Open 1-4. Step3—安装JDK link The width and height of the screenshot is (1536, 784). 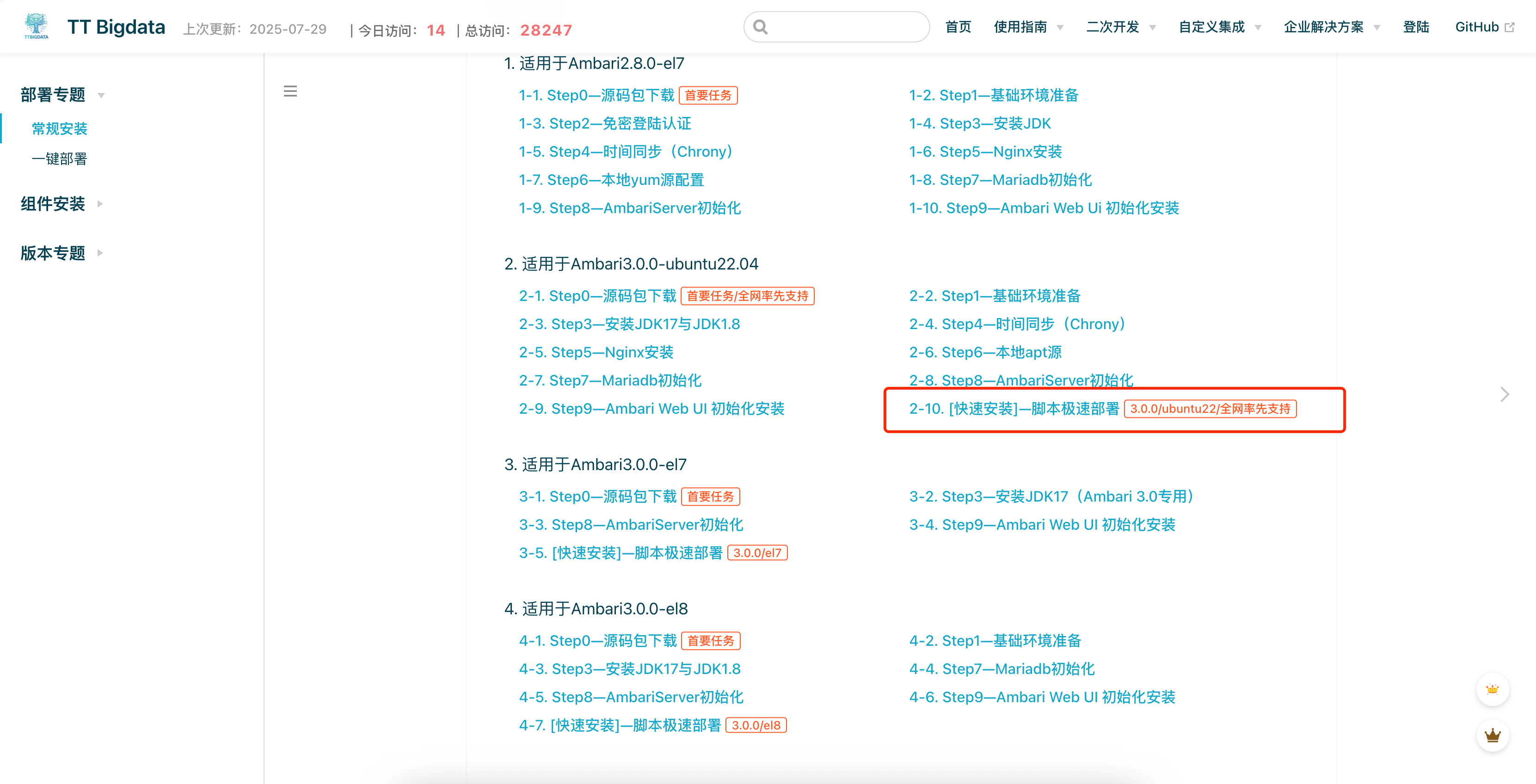pos(980,123)
